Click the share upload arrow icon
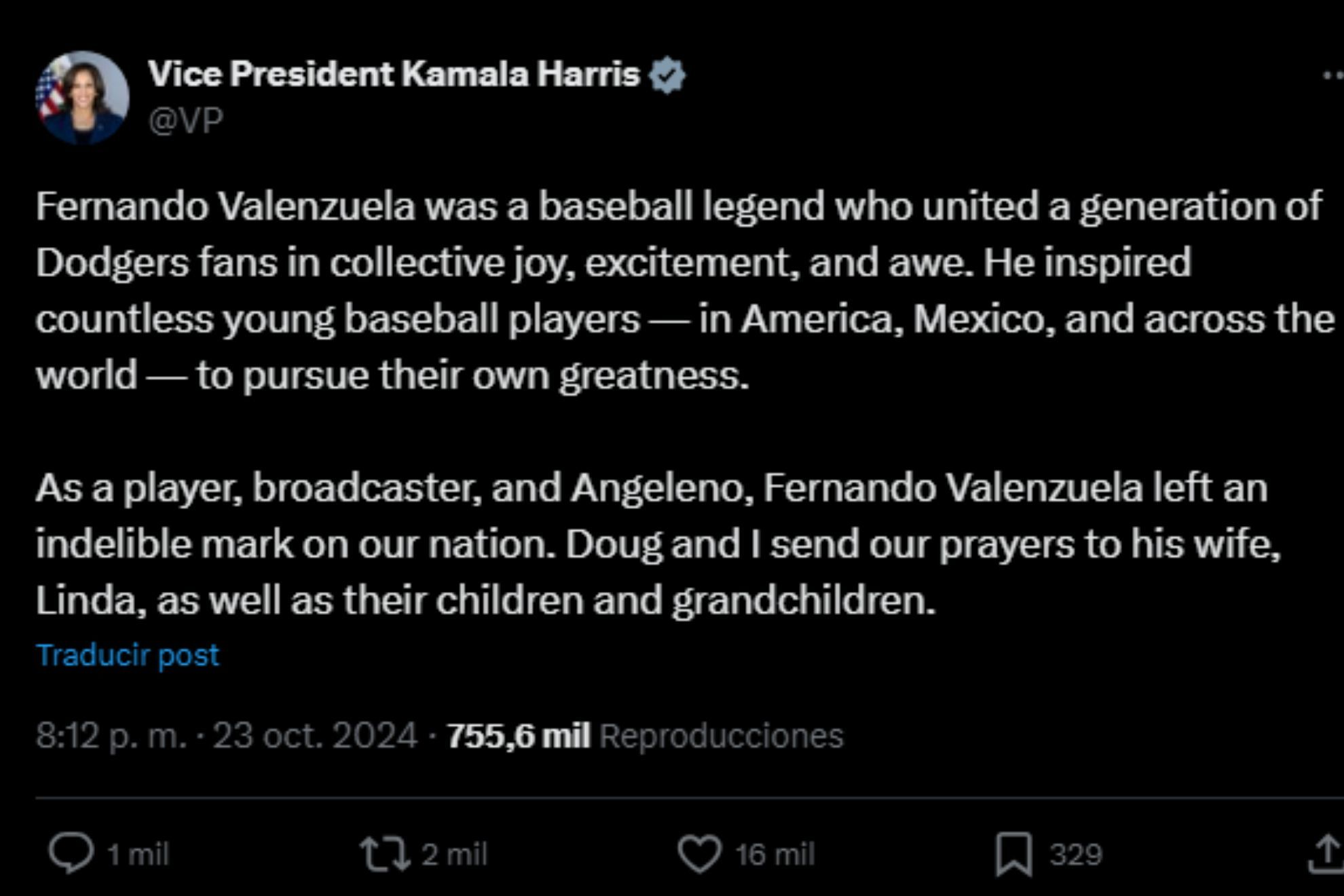The height and width of the screenshot is (896, 1344). tap(1326, 853)
